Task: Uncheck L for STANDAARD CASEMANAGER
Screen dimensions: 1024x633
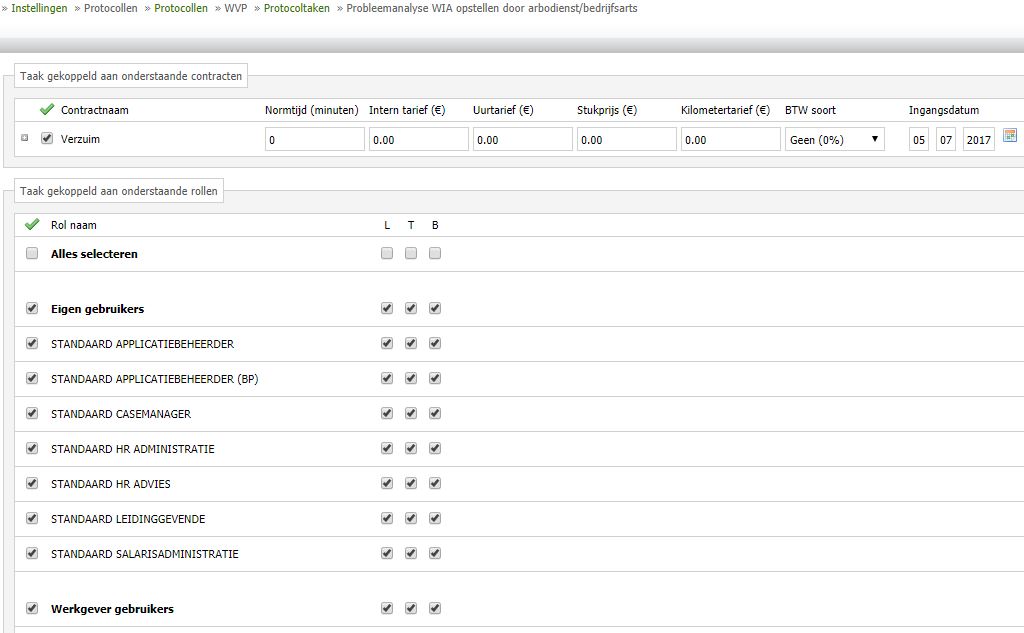Action: pyautogui.click(x=387, y=413)
